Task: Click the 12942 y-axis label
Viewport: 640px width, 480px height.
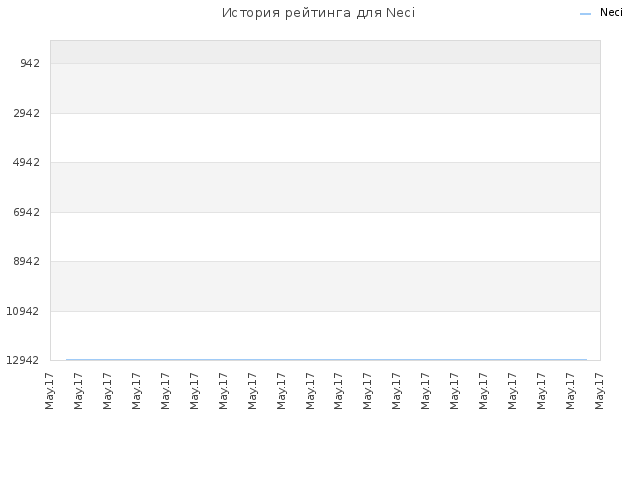Action: 23,360
